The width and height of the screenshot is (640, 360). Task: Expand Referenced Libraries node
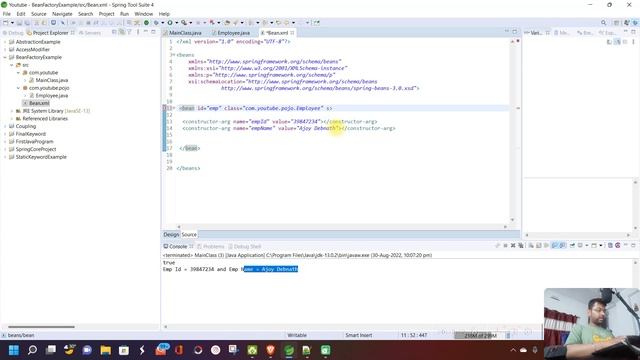click(11, 119)
